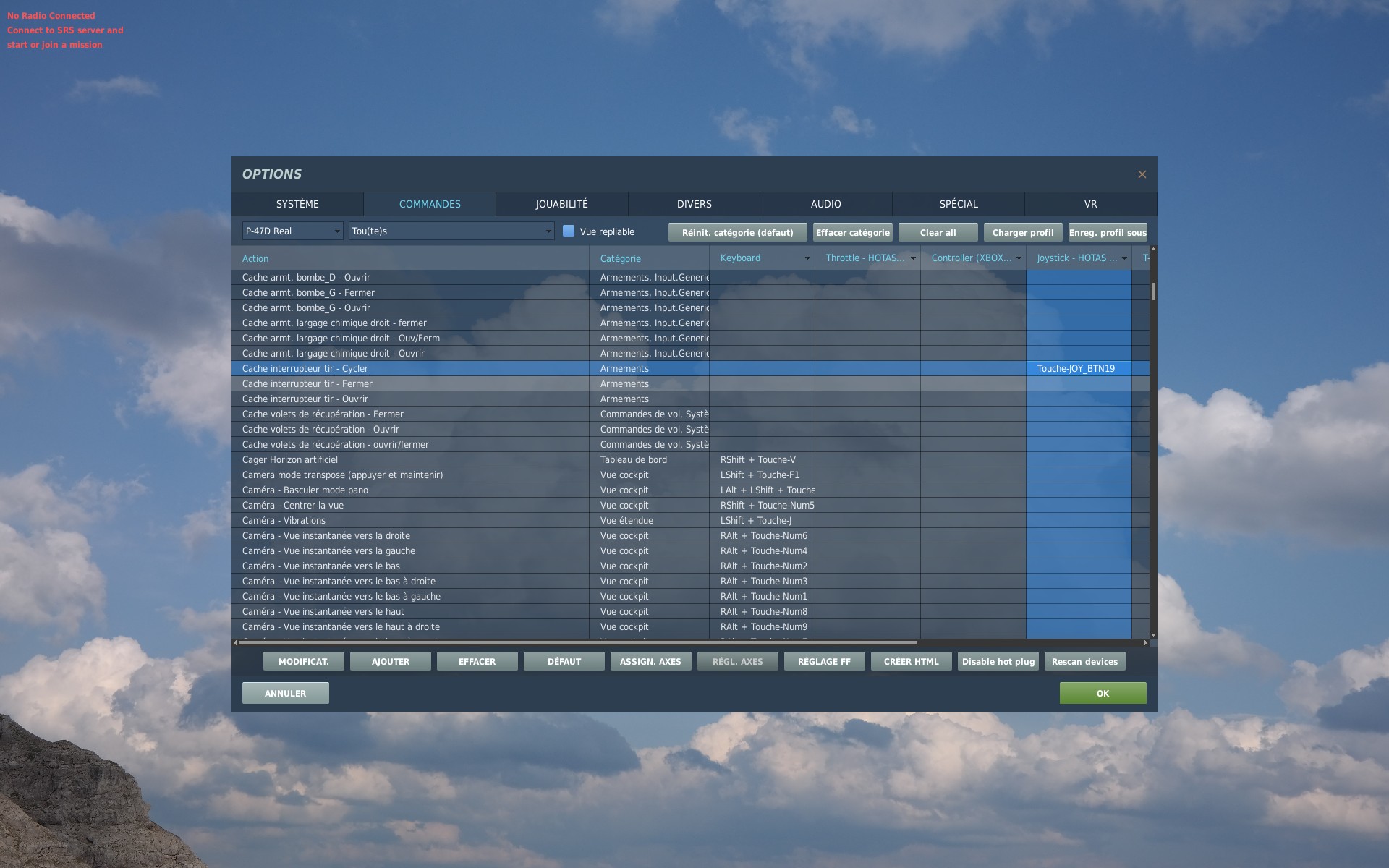Viewport: 1389px width, 868px height.
Task: Open the AUDIO tab
Action: click(x=826, y=204)
